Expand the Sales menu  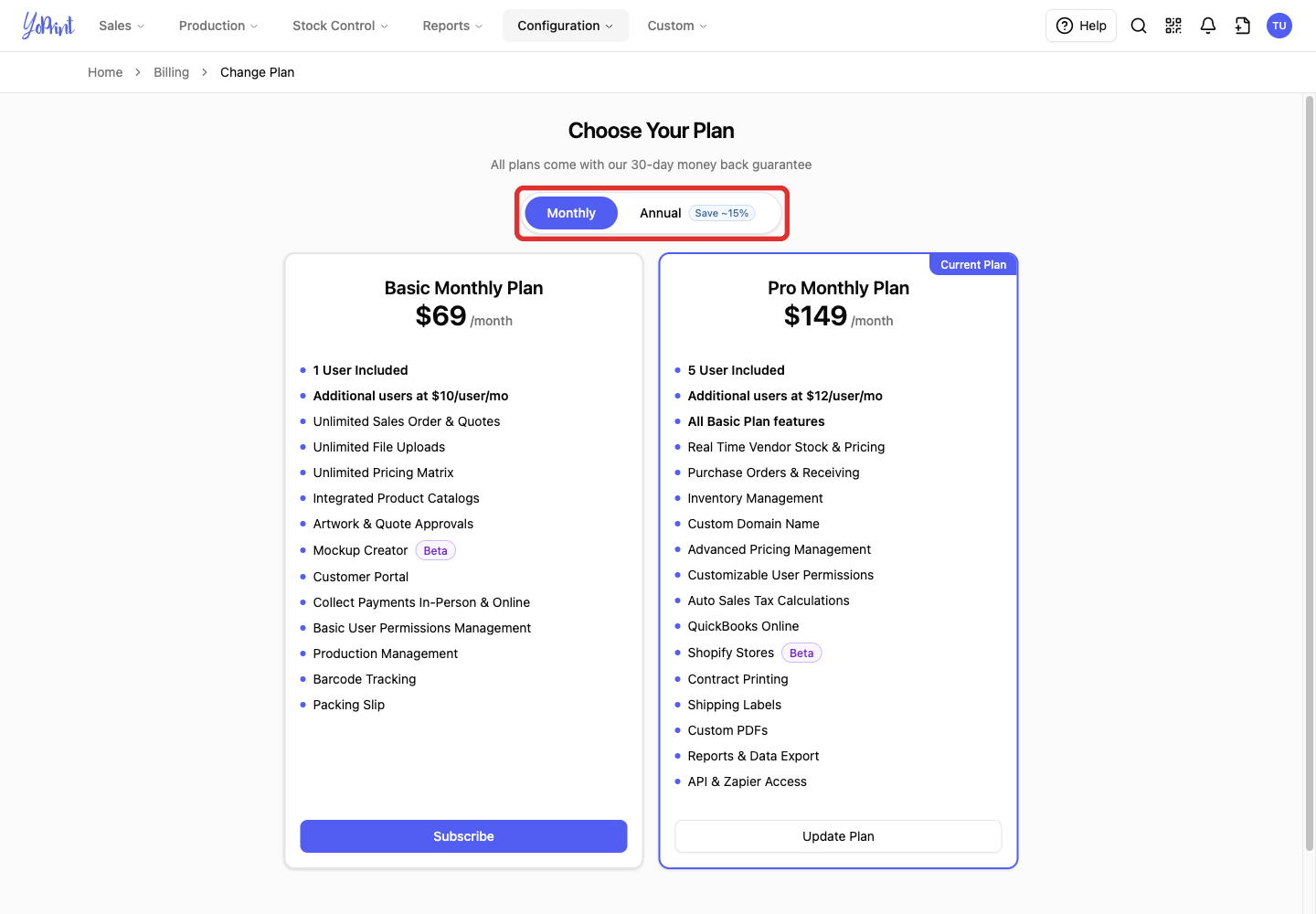coord(122,26)
